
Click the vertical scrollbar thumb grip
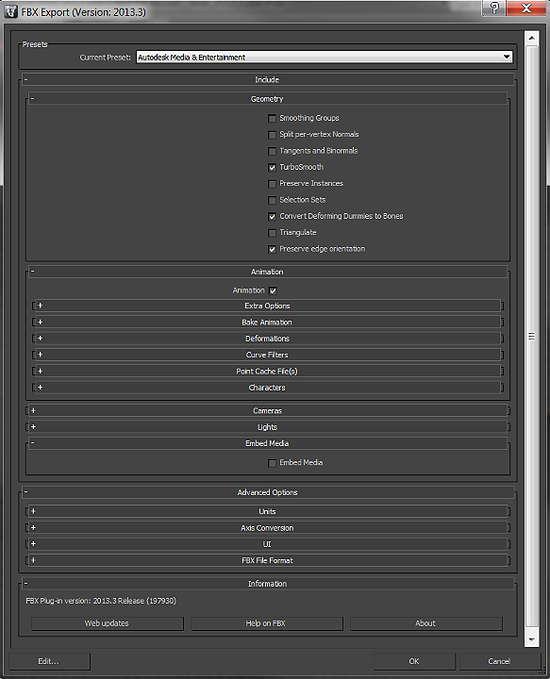(x=531, y=336)
